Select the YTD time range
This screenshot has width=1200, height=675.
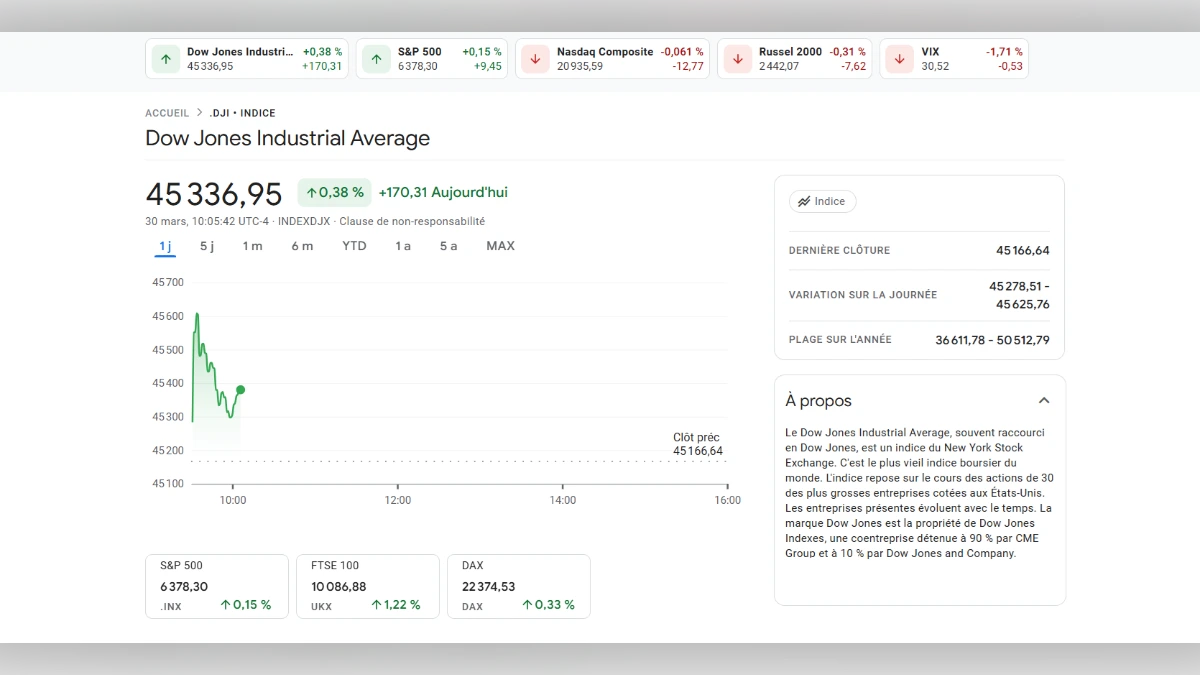pyautogui.click(x=354, y=245)
